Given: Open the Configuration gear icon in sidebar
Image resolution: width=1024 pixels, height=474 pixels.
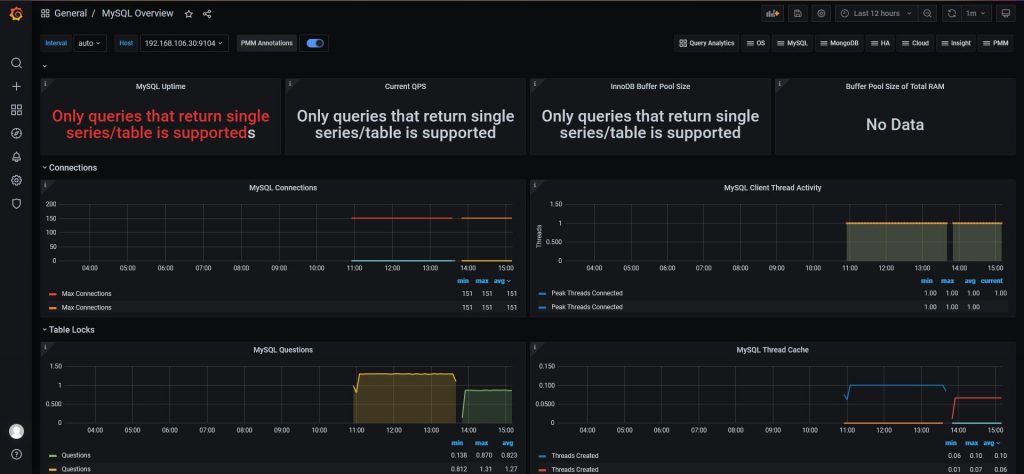Looking at the screenshot, I should (x=16, y=180).
